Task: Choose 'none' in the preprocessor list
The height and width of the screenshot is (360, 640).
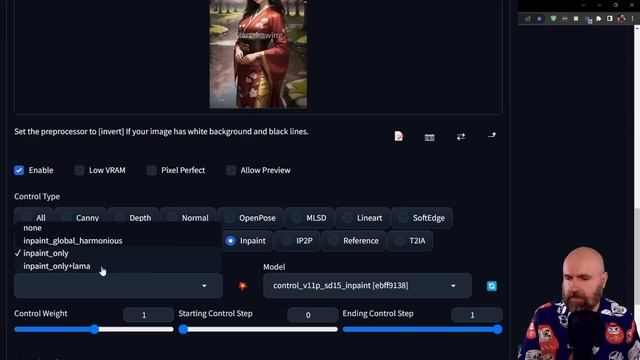Action: (x=118, y=228)
